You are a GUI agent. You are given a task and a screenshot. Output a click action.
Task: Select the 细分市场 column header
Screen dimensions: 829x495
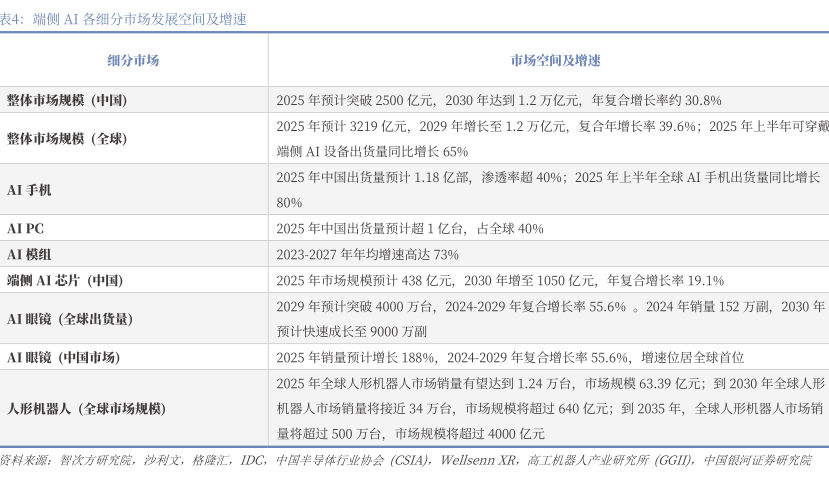[133, 60]
